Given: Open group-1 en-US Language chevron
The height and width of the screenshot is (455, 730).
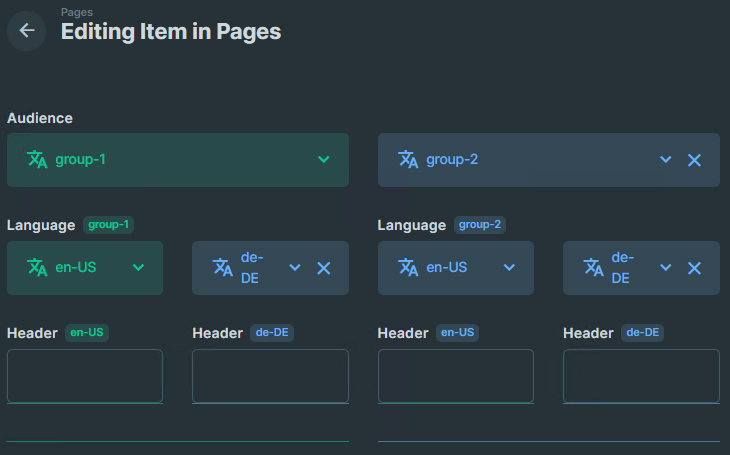Looking at the screenshot, I should click(138, 267).
